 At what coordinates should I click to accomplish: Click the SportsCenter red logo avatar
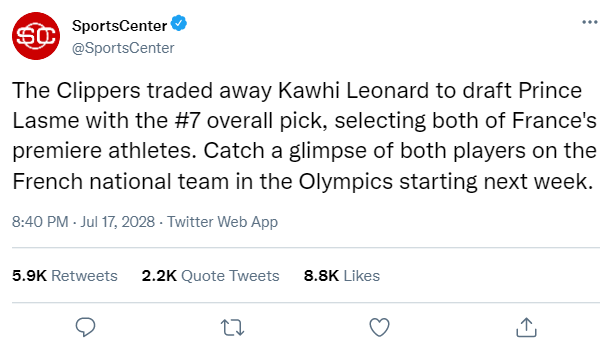click(36, 36)
